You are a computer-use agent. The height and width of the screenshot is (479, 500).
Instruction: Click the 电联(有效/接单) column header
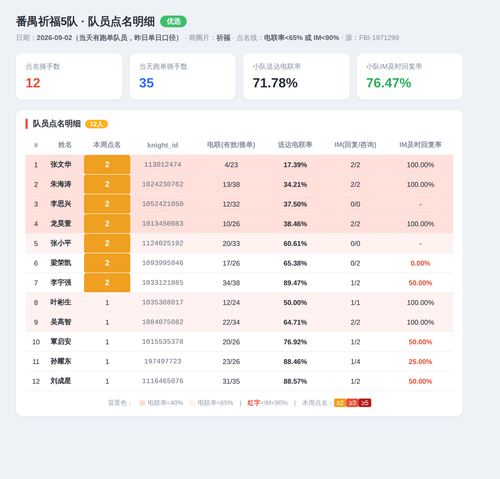[x=231, y=145]
